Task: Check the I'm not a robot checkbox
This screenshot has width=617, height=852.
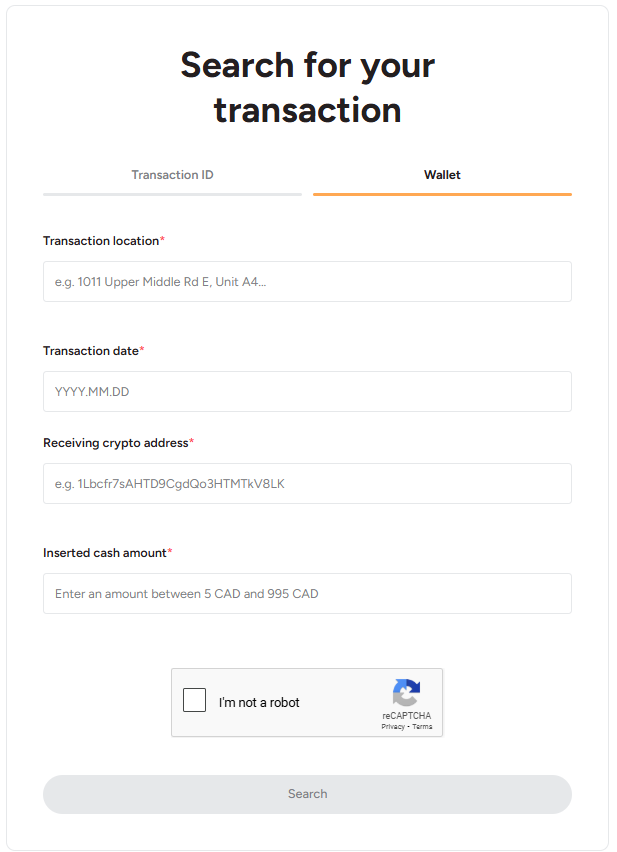Action: [194, 700]
